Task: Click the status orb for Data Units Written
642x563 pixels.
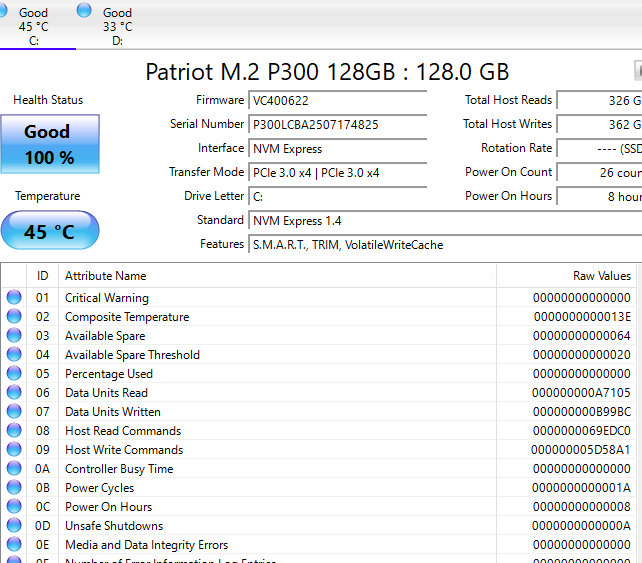Action: 14,411
